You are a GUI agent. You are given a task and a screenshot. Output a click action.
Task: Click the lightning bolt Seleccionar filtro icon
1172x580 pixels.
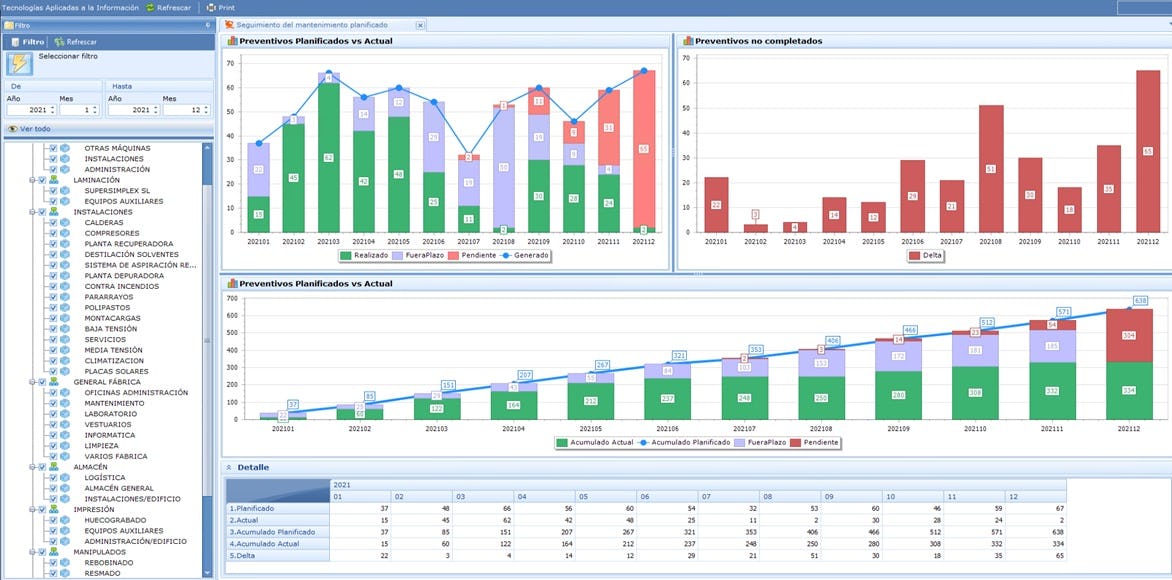click(18, 61)
